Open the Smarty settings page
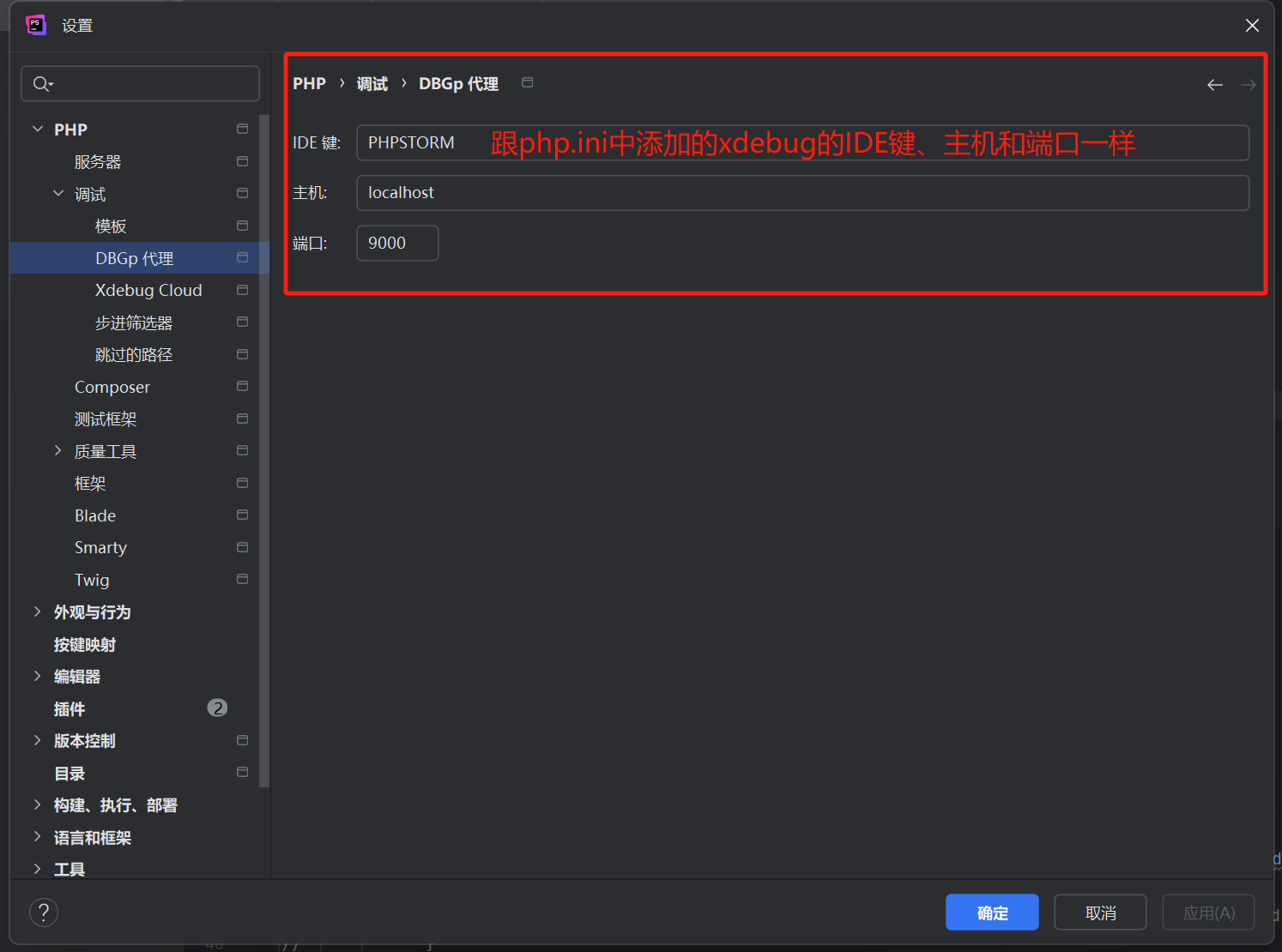The width and height of the screenshot is (1282, 952). [x=100, y=548]
